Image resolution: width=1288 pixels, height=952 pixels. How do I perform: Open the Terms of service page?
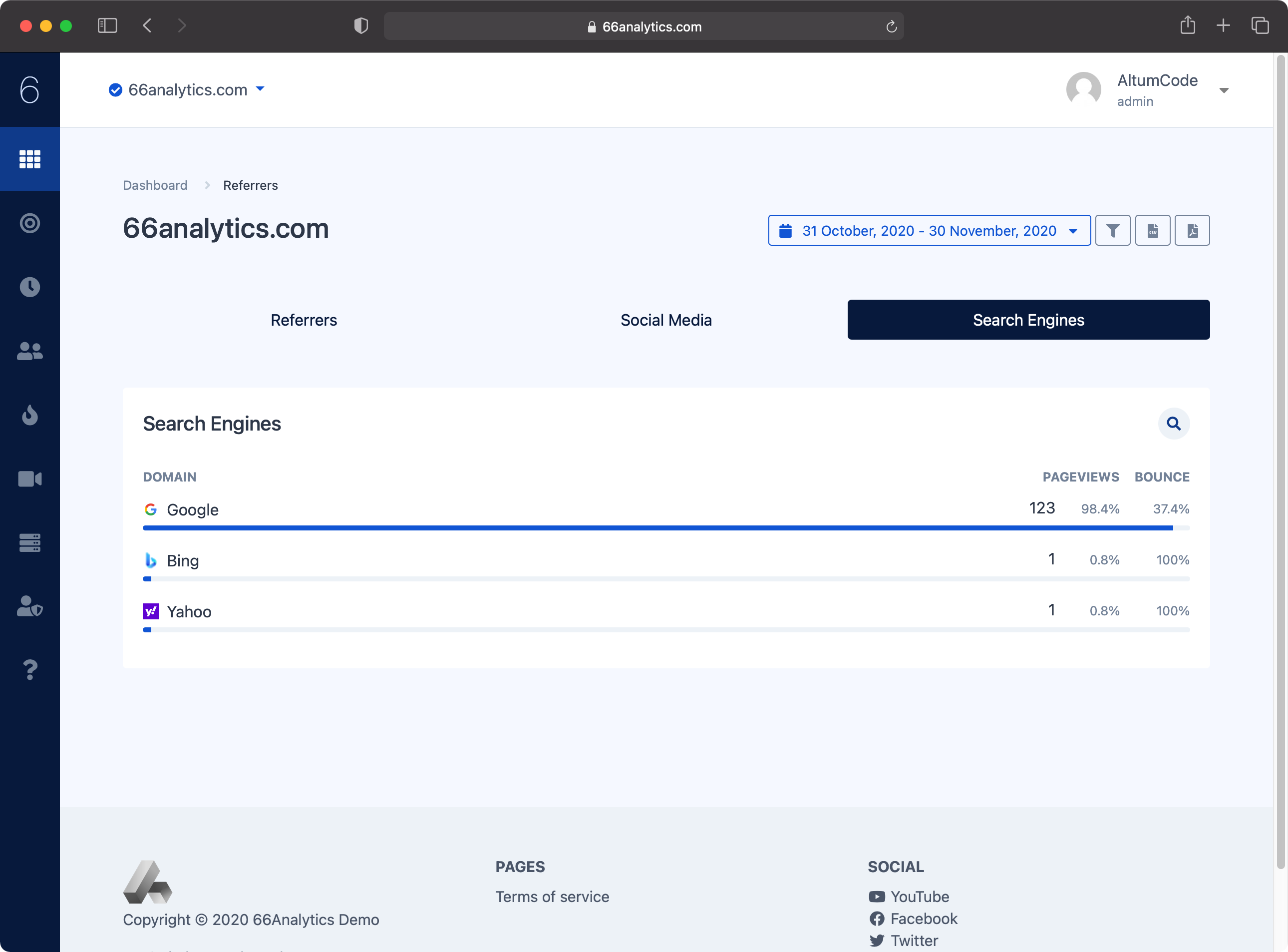pyautogui.click(x=552, y=897)
